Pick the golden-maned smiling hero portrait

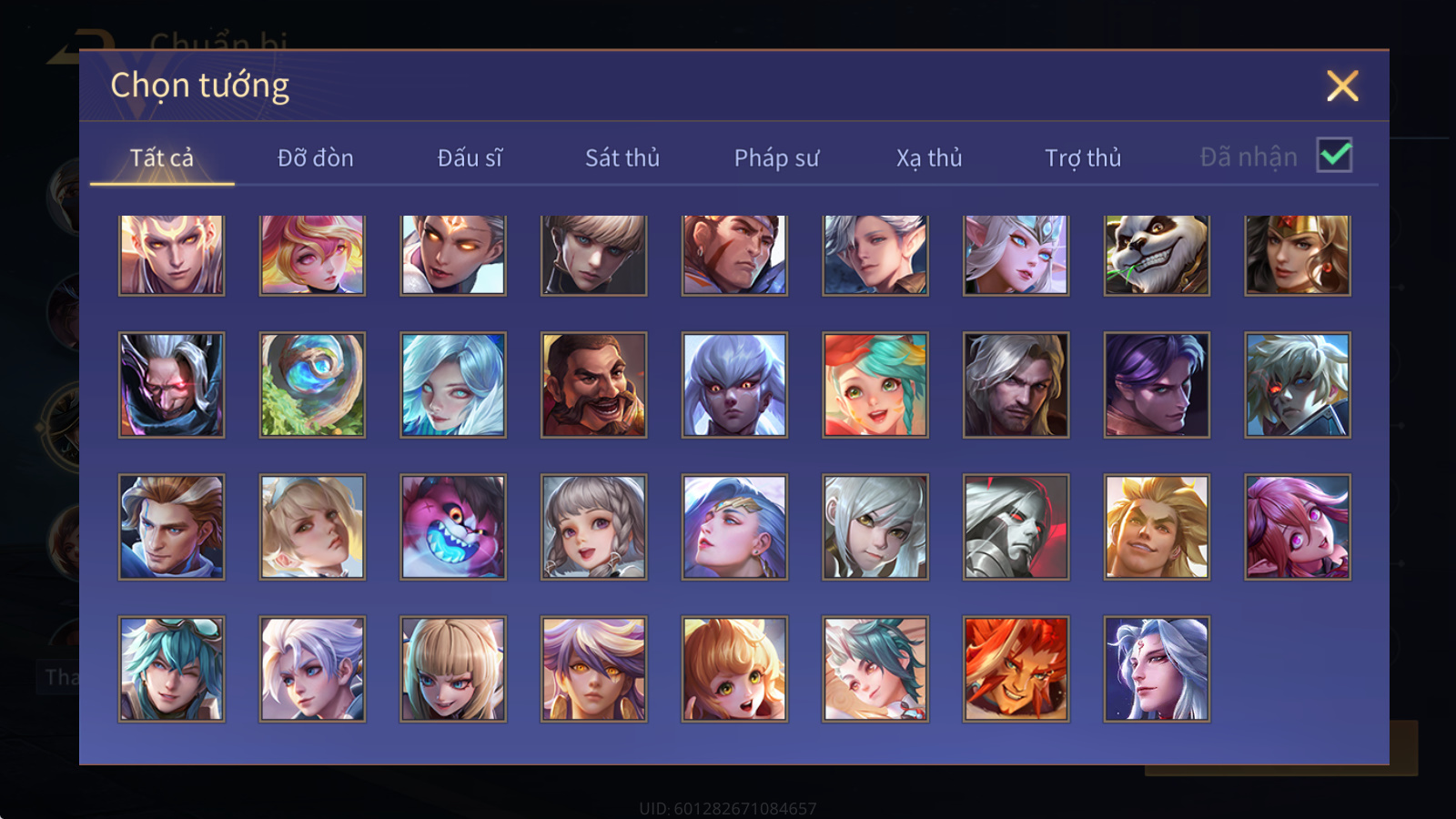point(1157,527)
